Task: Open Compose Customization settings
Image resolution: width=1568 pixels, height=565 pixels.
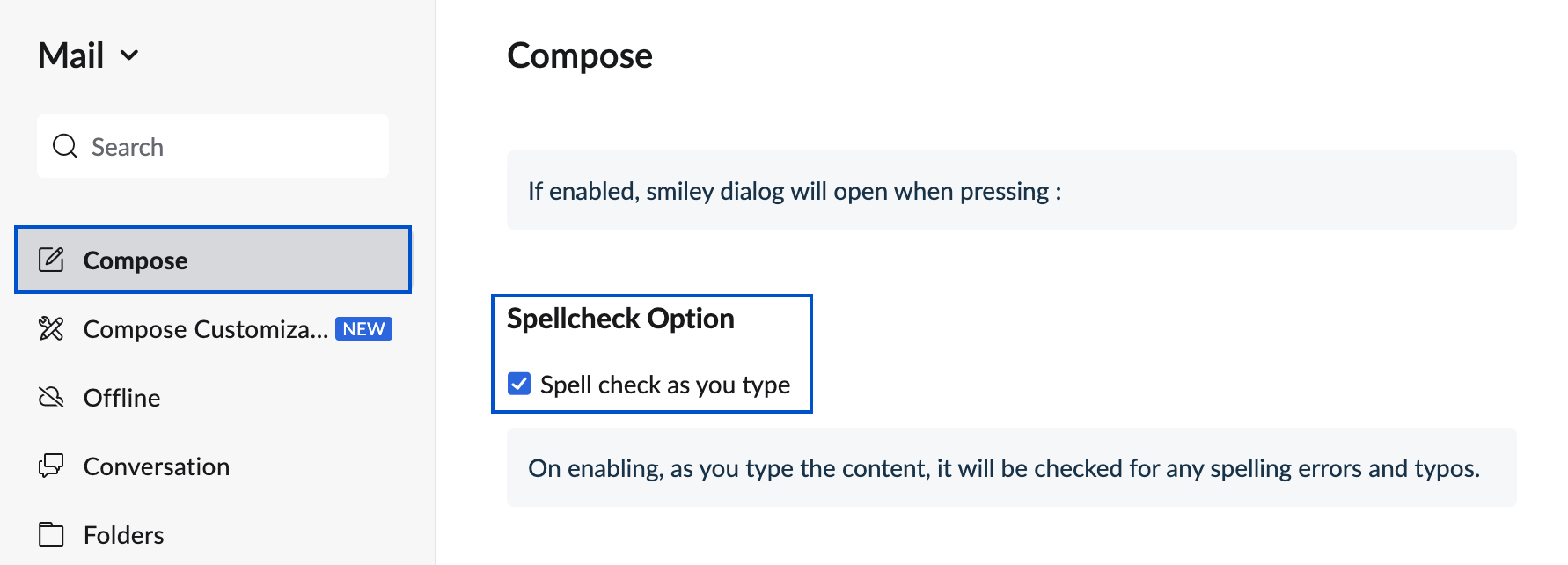Action: tap(206, 329)
